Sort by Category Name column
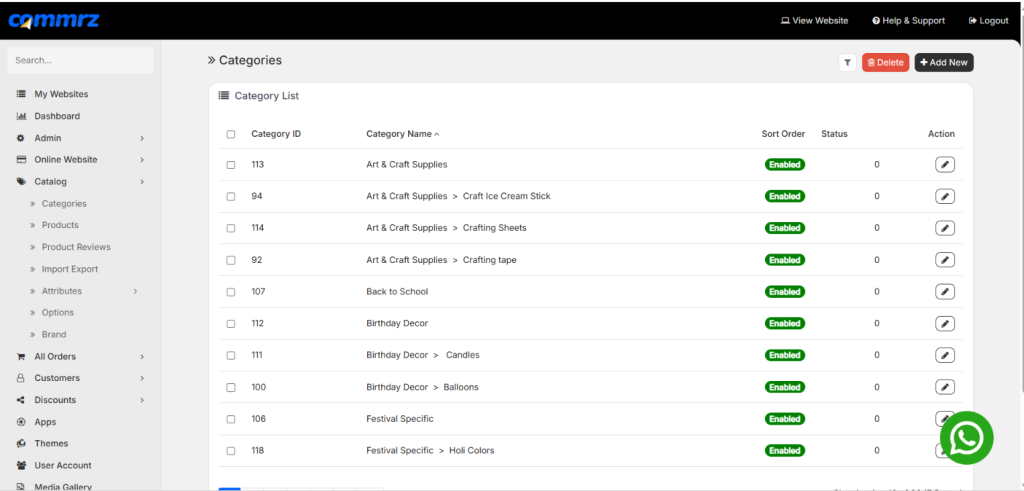 coord(402,134)
